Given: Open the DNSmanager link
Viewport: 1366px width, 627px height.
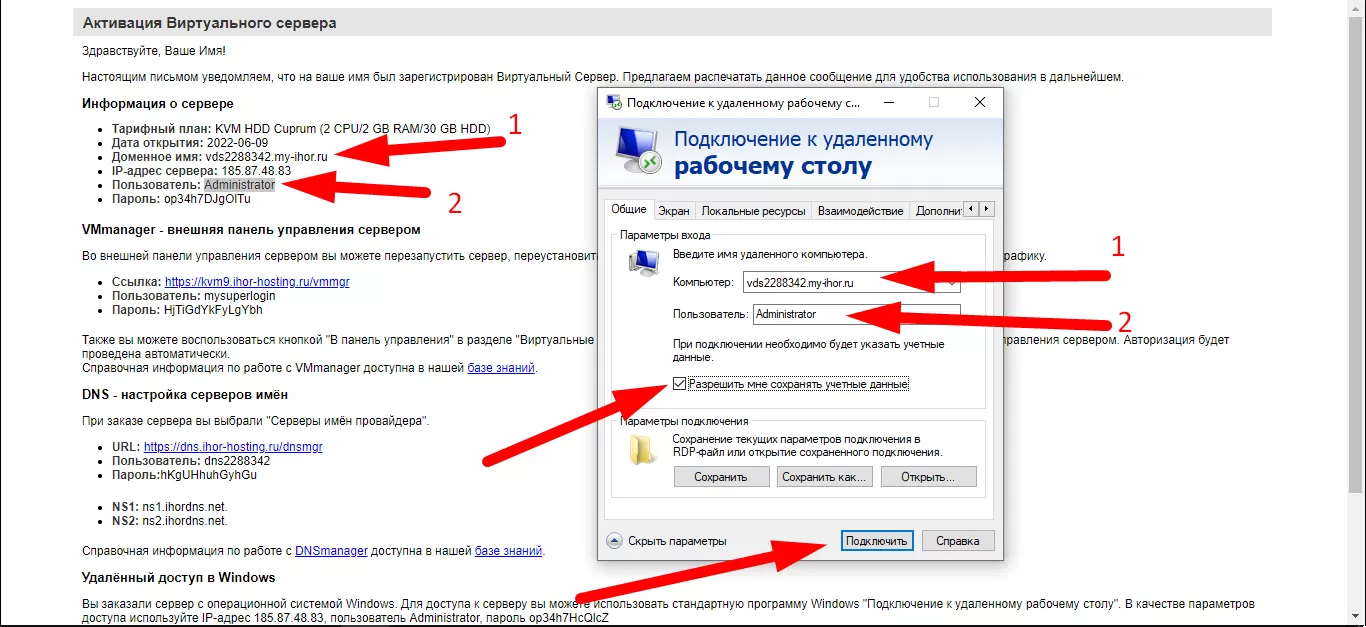Looking at the screenshot, I should point(331,550).
